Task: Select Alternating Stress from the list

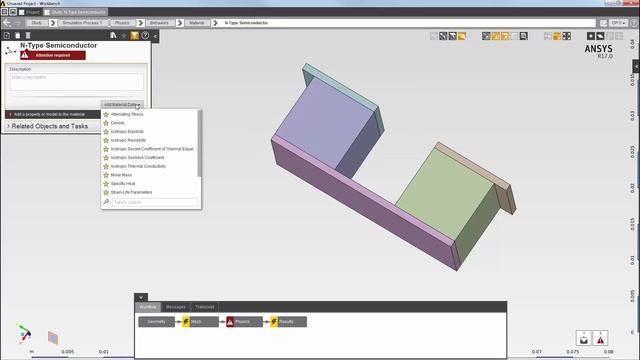Action: click(127, 114)
